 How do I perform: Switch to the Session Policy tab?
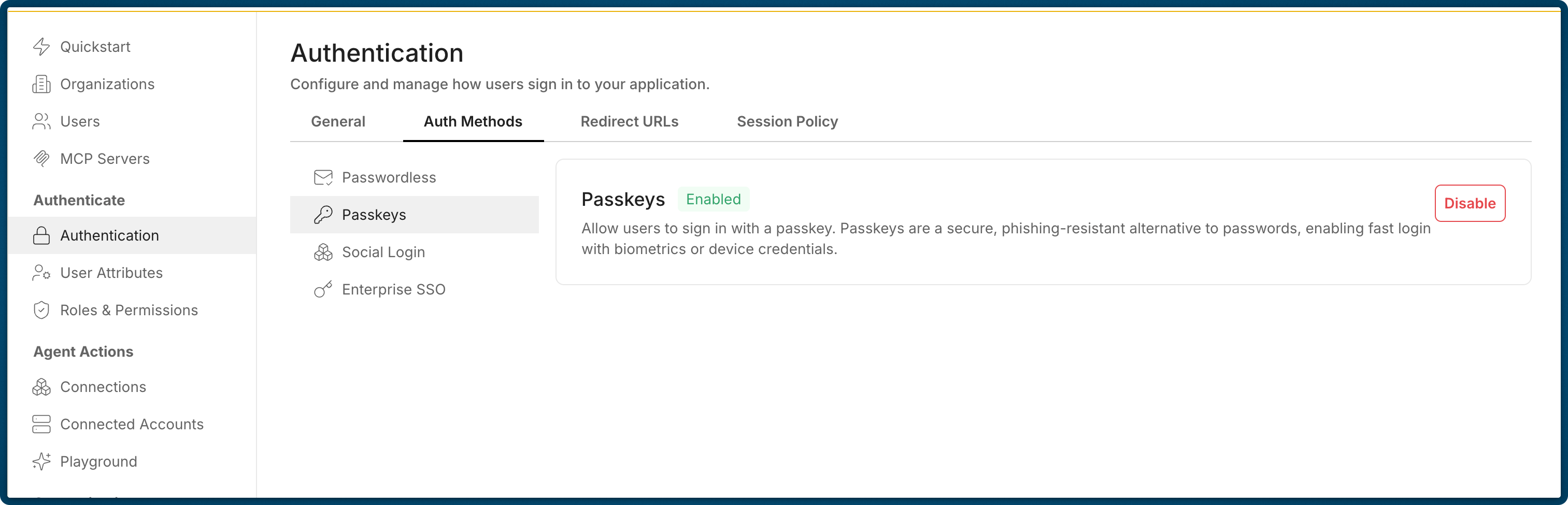click(787, 121)
